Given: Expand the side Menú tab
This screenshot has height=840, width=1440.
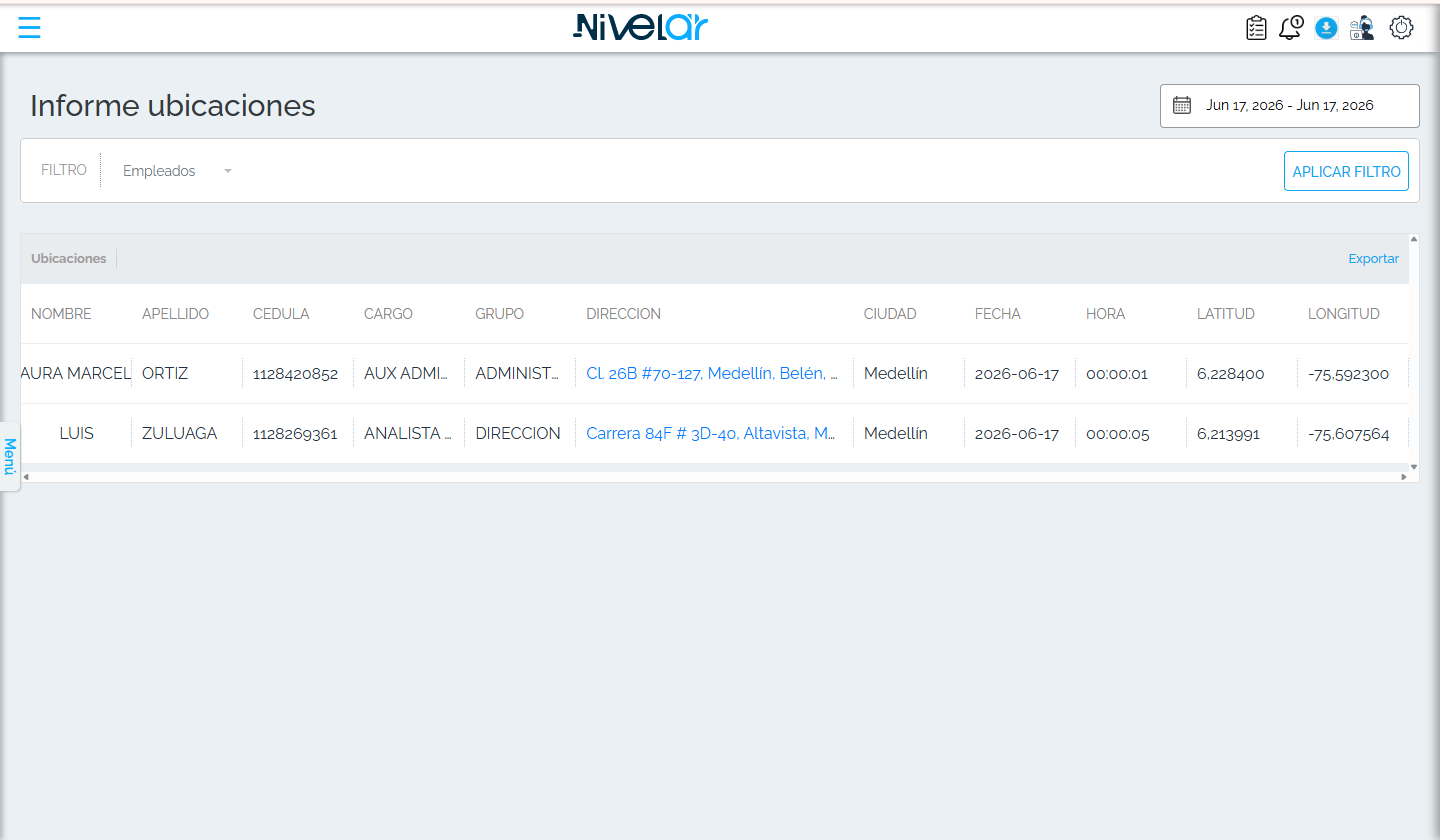Looking at the screenshot, I should tap(9, 456).
